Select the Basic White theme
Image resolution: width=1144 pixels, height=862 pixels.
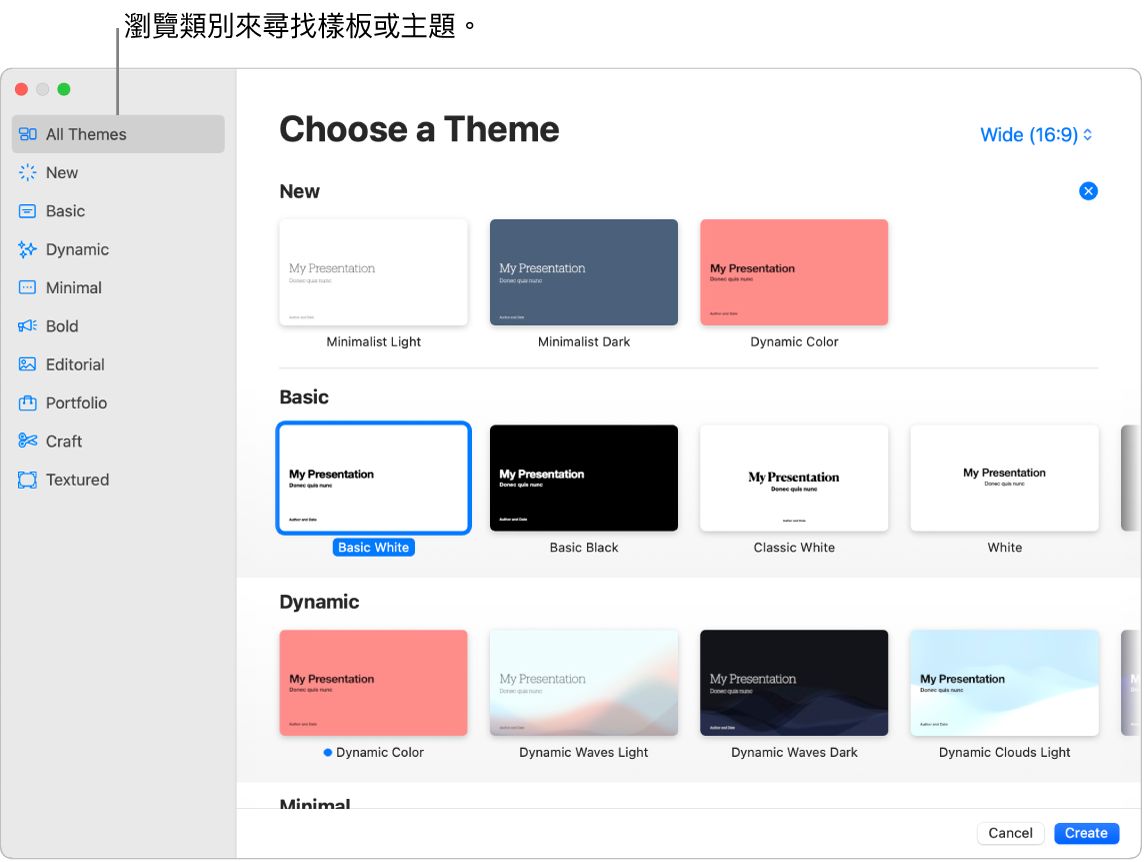[373, 478]
